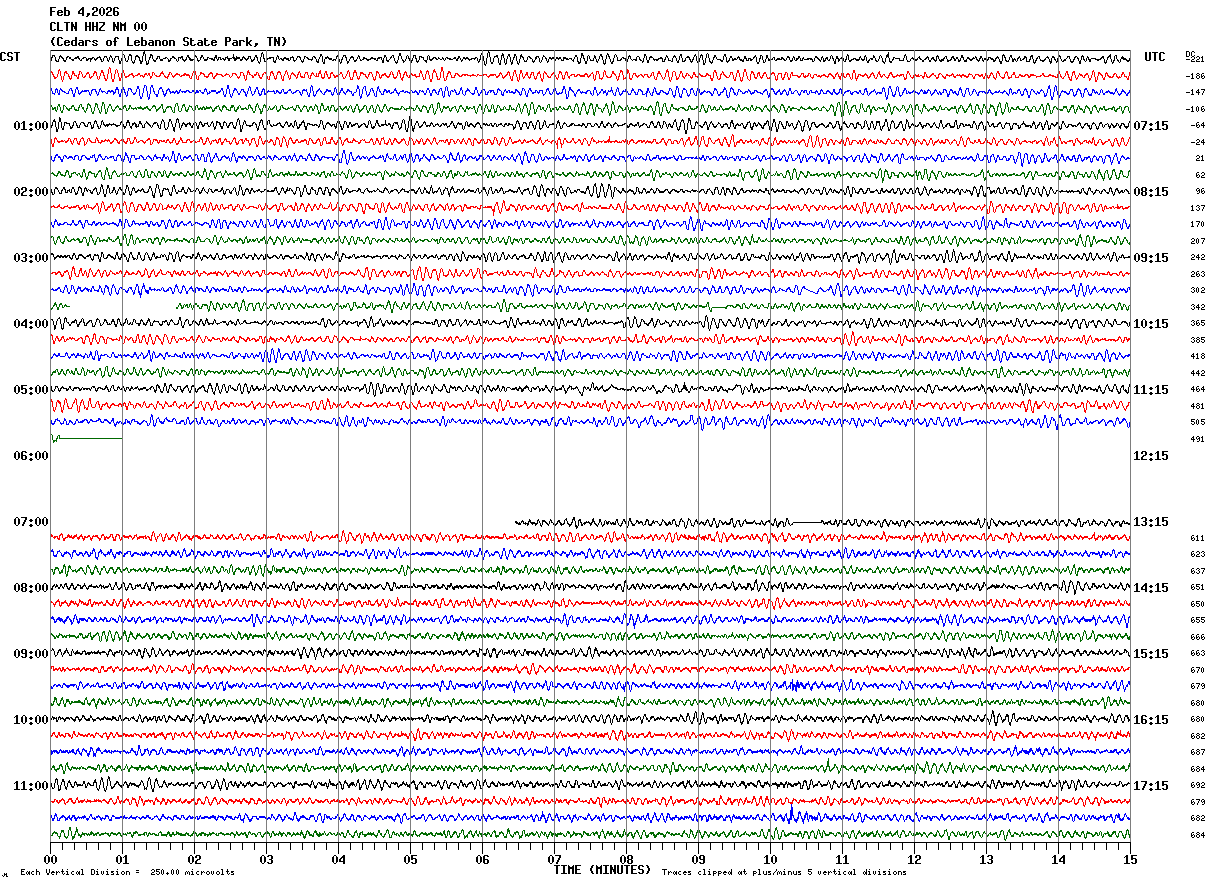Click the "TIME (MINUTES)" axis title
This screenshot has width=1210, height=886.
[x=603, y=870]
